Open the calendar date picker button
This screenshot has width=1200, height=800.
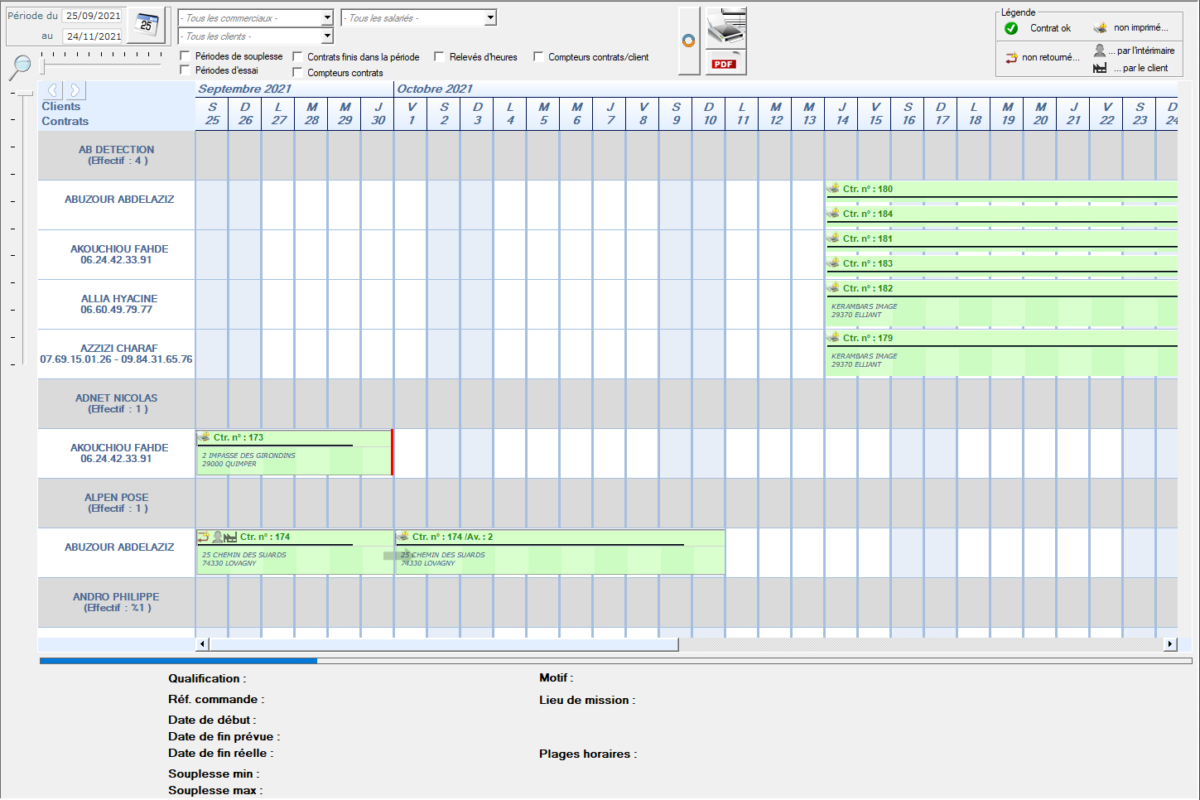pyautogui.click(x=146, y=26)
